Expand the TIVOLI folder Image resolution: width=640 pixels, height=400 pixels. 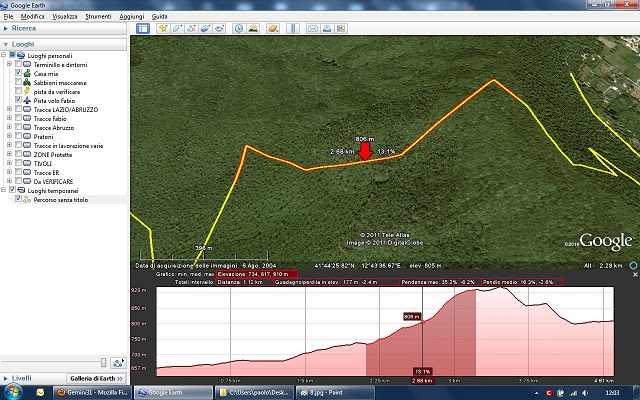pos(9,163)
